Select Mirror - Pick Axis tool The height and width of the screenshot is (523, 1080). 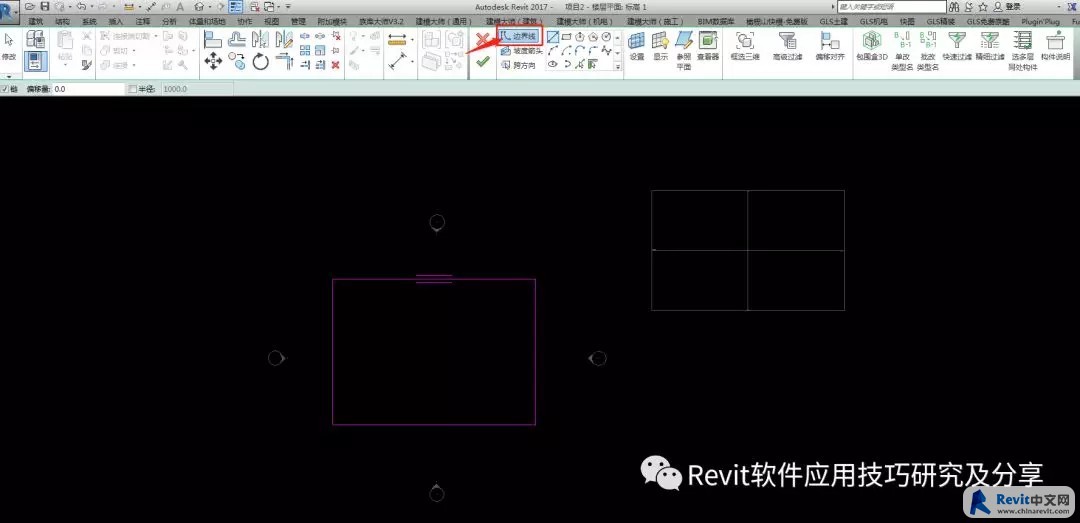tap(260, 40)
